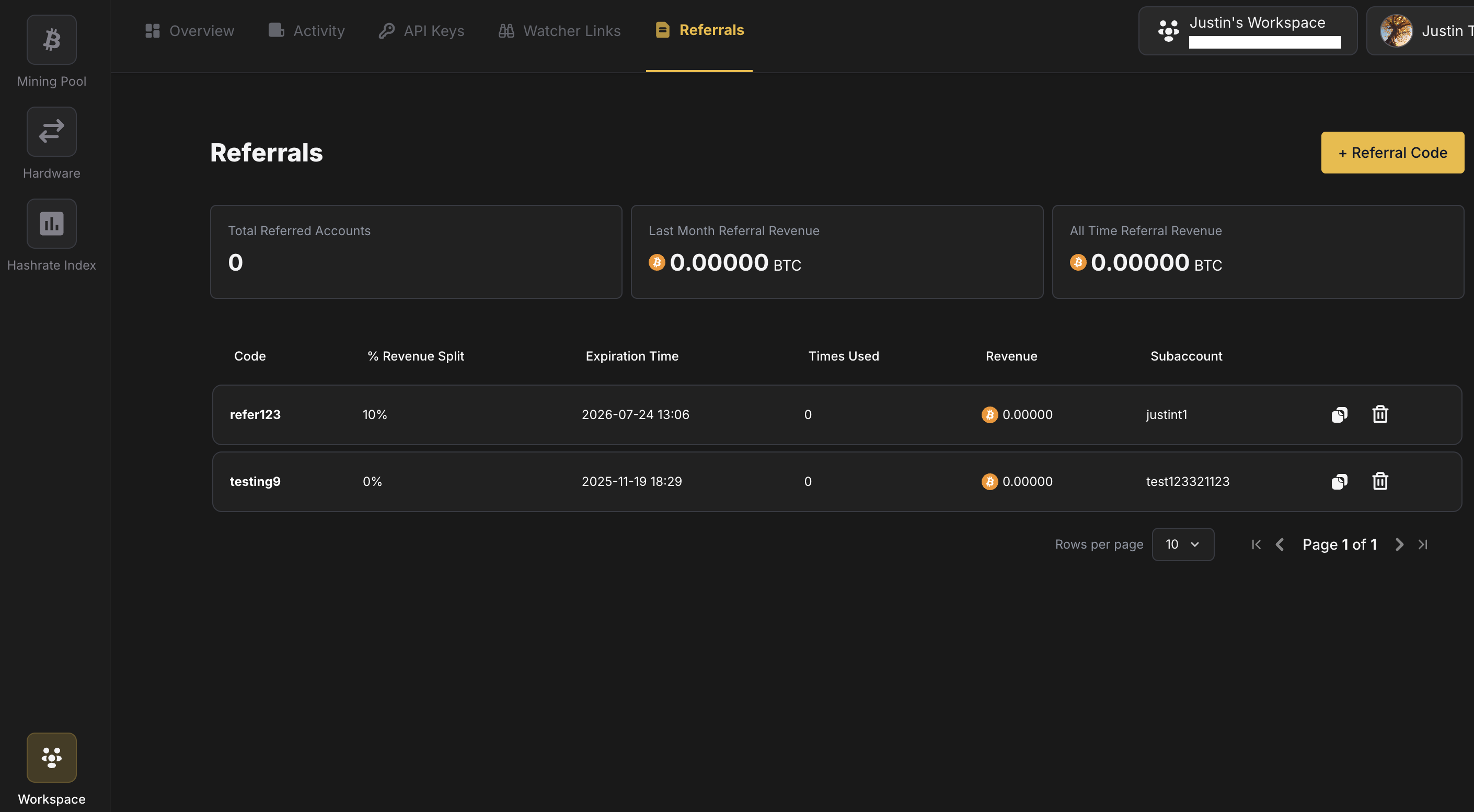The image size is (1474, 812).
Task: Click the + Referral Code button
Action: (1393, 153)
